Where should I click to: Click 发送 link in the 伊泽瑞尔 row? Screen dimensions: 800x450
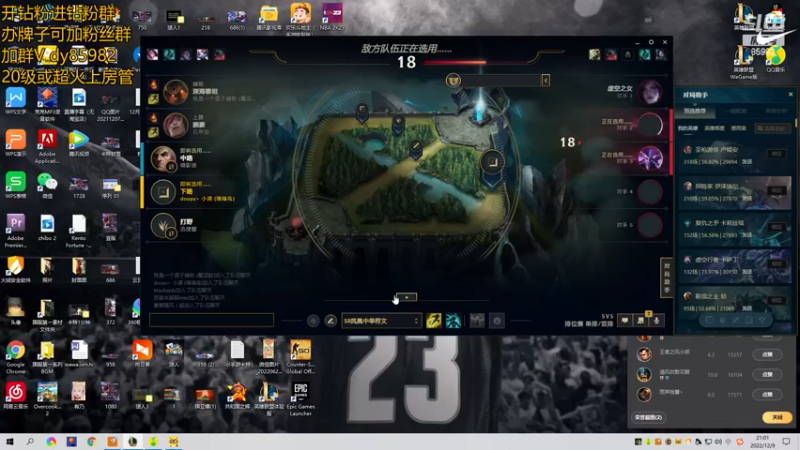(746, 198)
